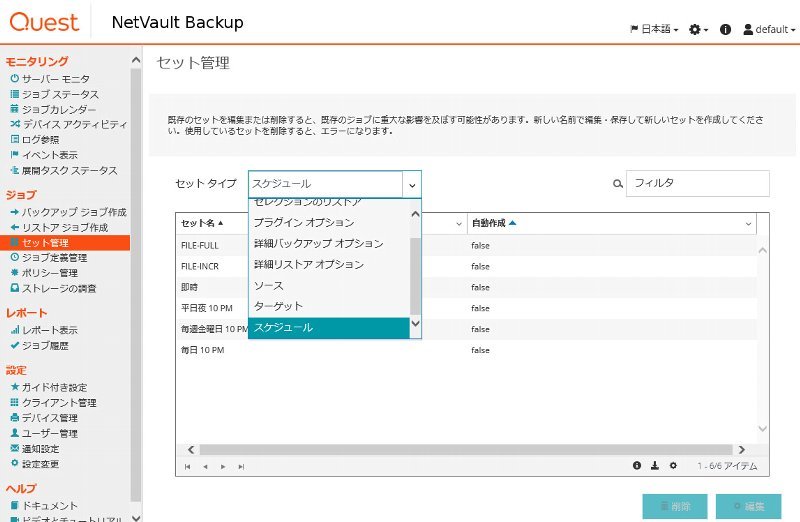The width and height of the screenshot is (800, 522).
Task: Select the FILE-INCR set row
Action: pyautogui.click(x=466, y=266)
